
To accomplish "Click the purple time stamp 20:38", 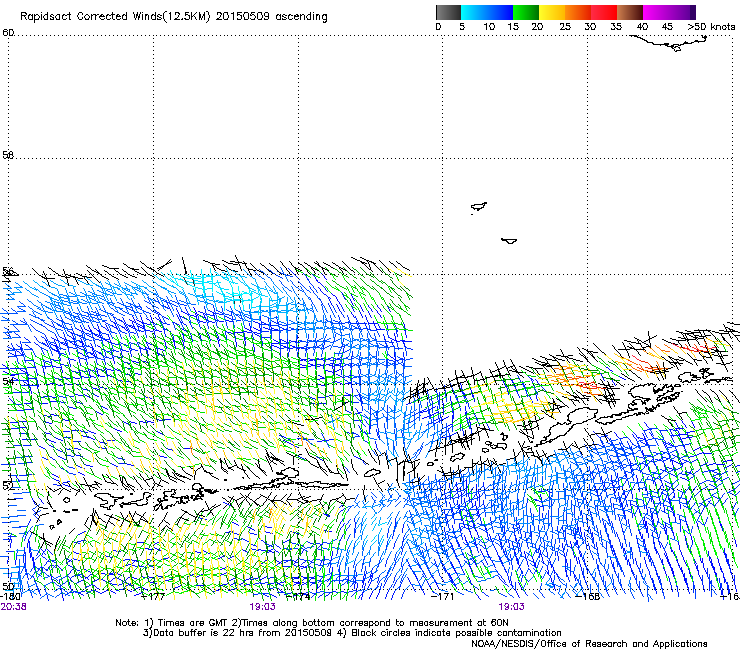I will 14,607.
